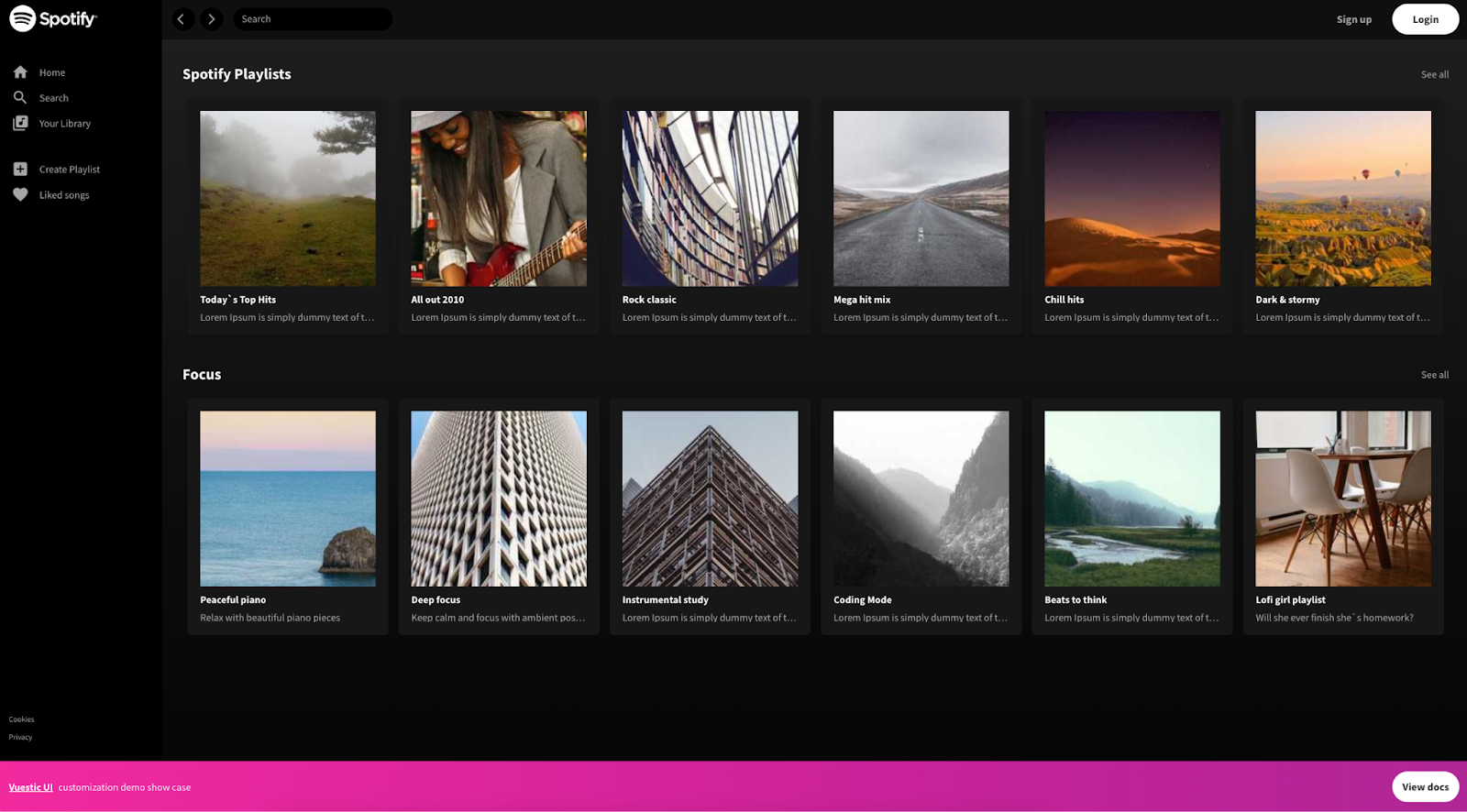Click the Mega hit mix title
The width and height of the screenshot is (1467, 812).
tap(862, 300)
